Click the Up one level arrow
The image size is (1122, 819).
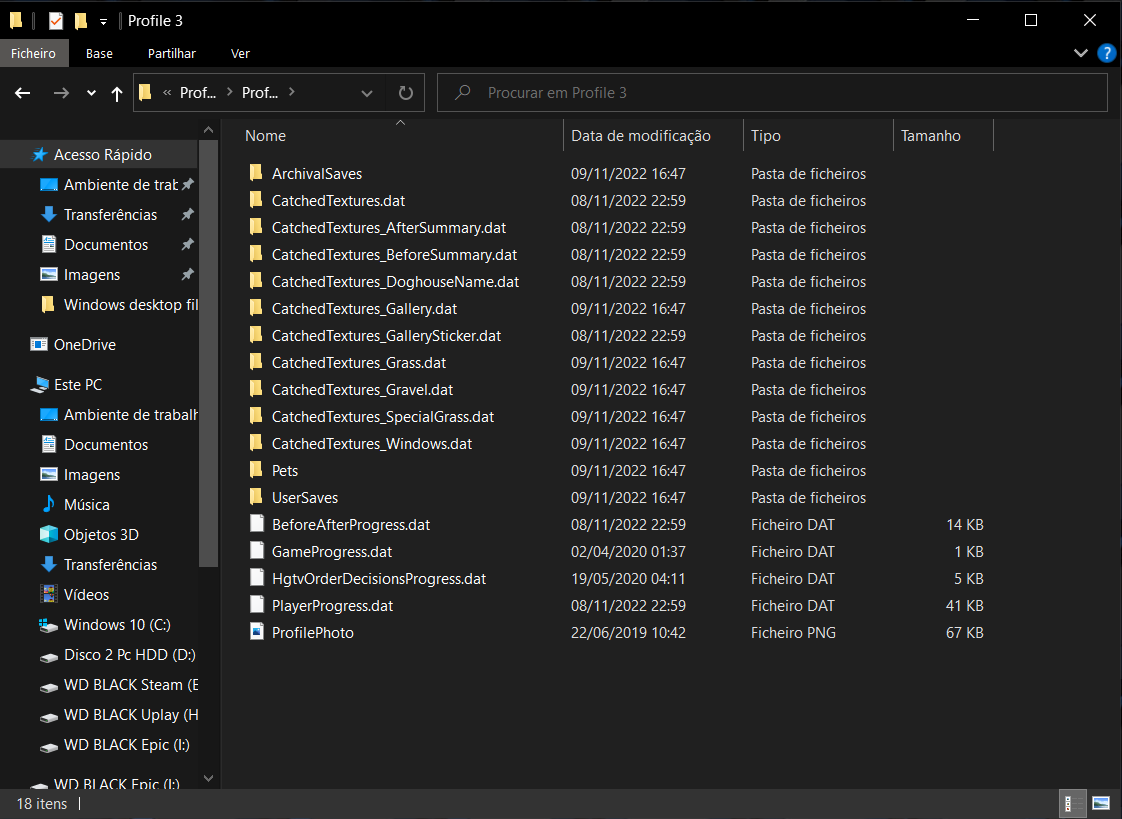[x=117, y=93]
